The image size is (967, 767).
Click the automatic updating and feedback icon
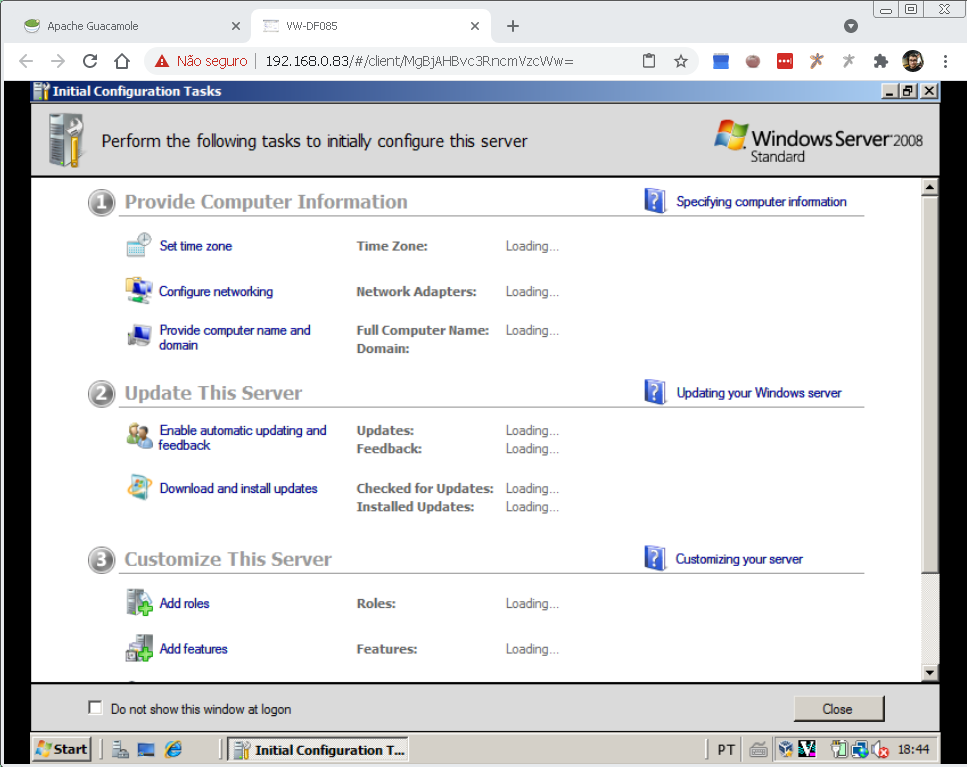(139, 436)
